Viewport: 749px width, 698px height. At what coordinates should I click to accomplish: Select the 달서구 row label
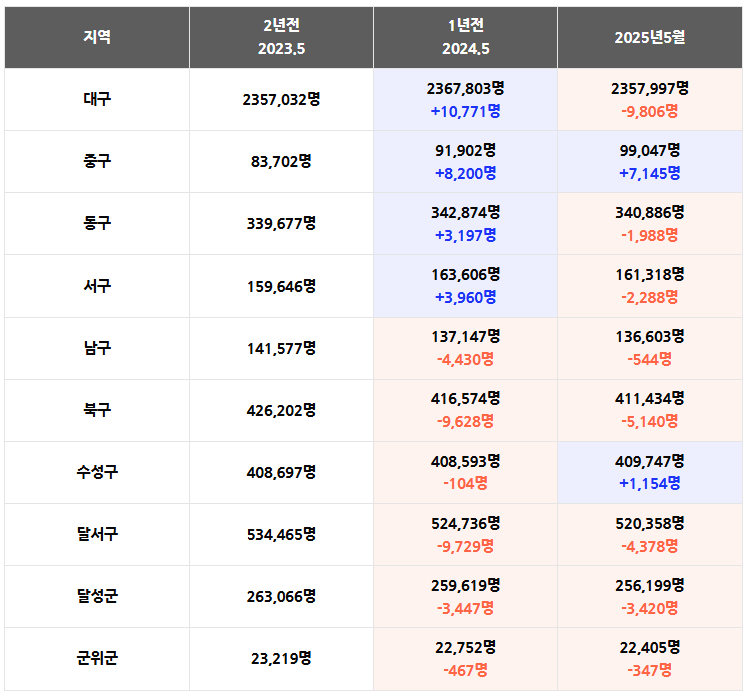coord(97,535)
